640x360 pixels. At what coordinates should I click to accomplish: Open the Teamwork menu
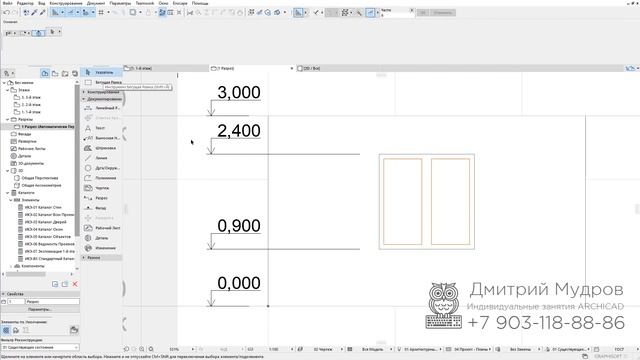point(144,3)
